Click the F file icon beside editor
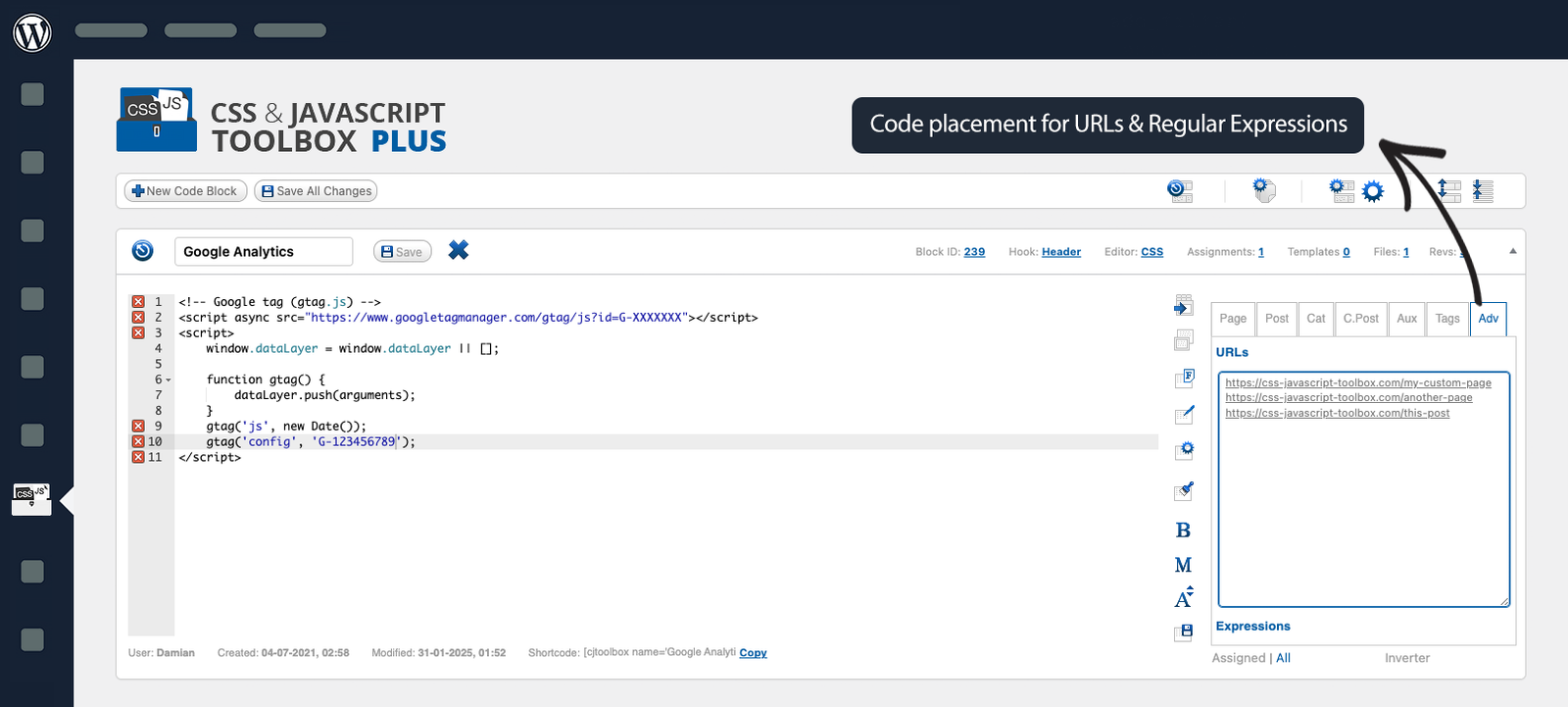Screen dimensions: 1568x707 [1184, 378]
